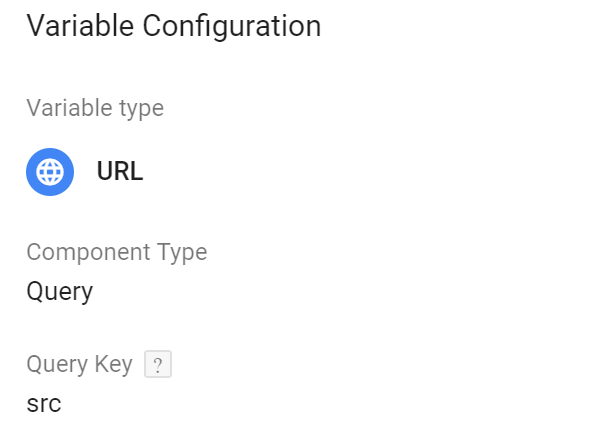This screenshot has height=439, width=597.
Task: Open variable type selection via URL label
Action: [120, 171]
